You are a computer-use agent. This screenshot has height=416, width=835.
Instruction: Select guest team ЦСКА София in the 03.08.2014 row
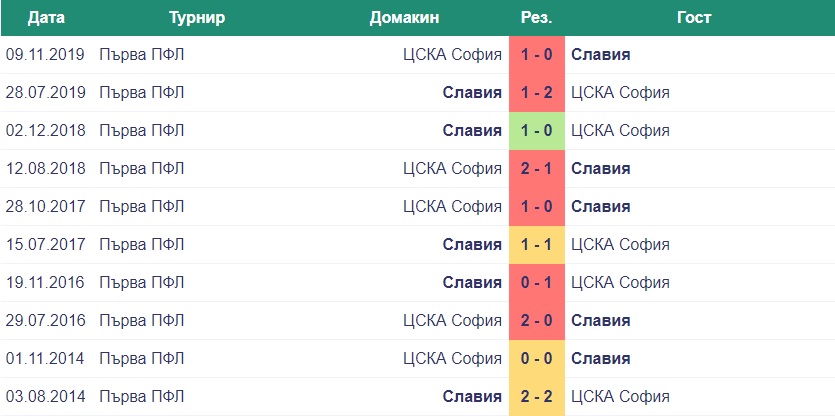click(620, 397)
